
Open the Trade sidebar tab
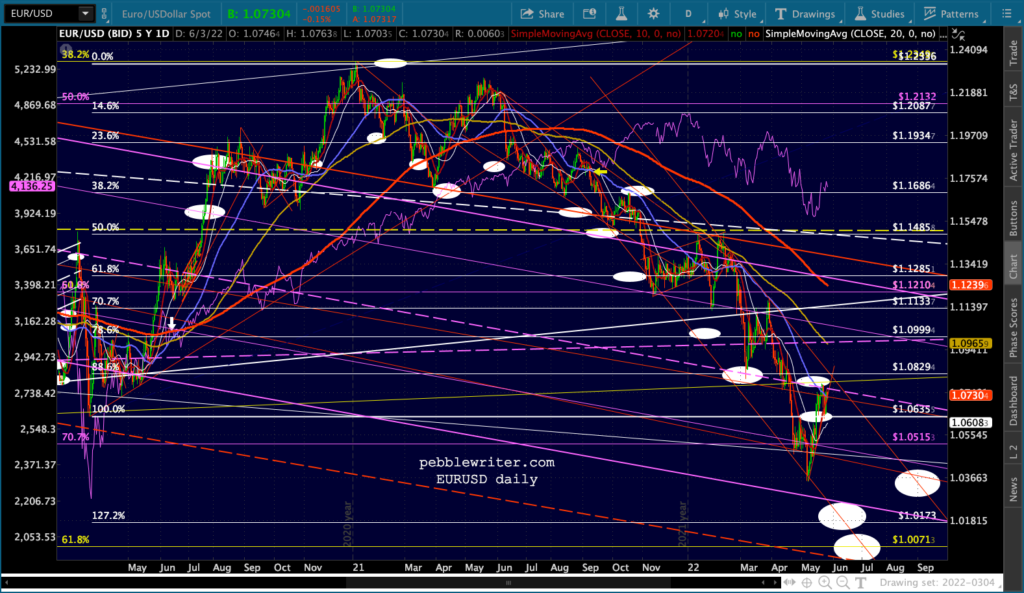point(1013,53)
